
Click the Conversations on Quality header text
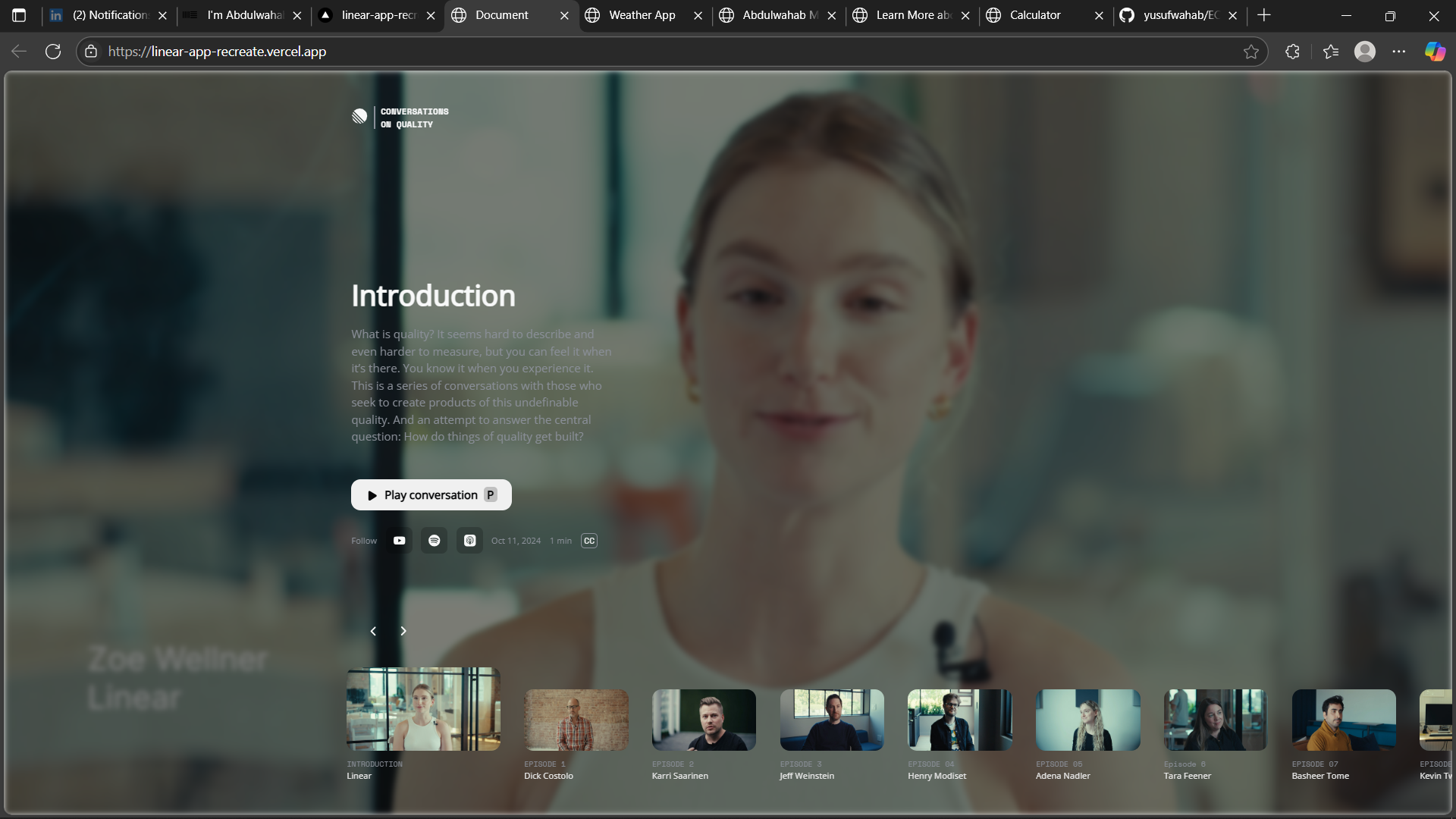[415, 118]
